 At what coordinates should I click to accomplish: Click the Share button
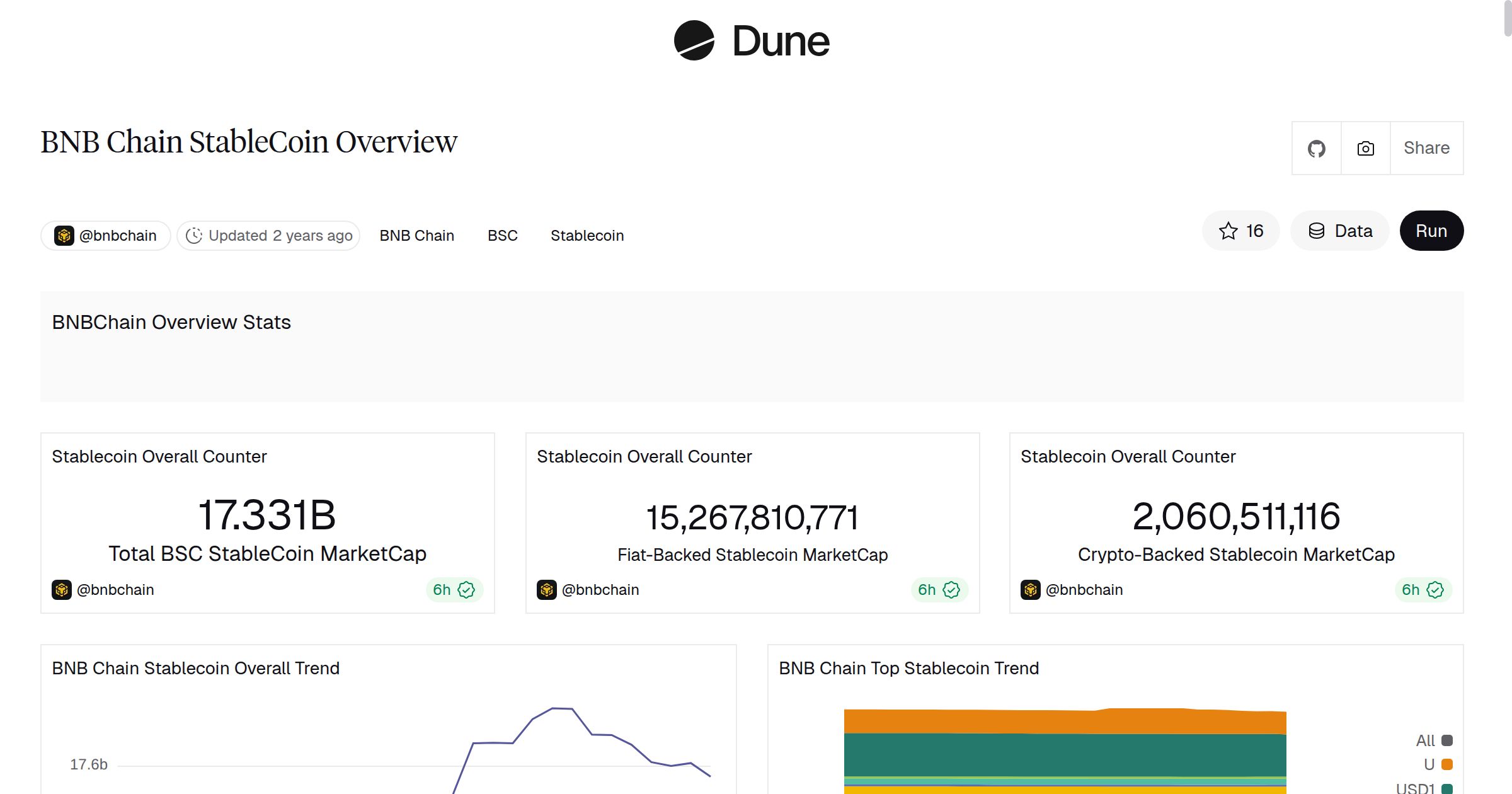click(x=1426, y=147)
